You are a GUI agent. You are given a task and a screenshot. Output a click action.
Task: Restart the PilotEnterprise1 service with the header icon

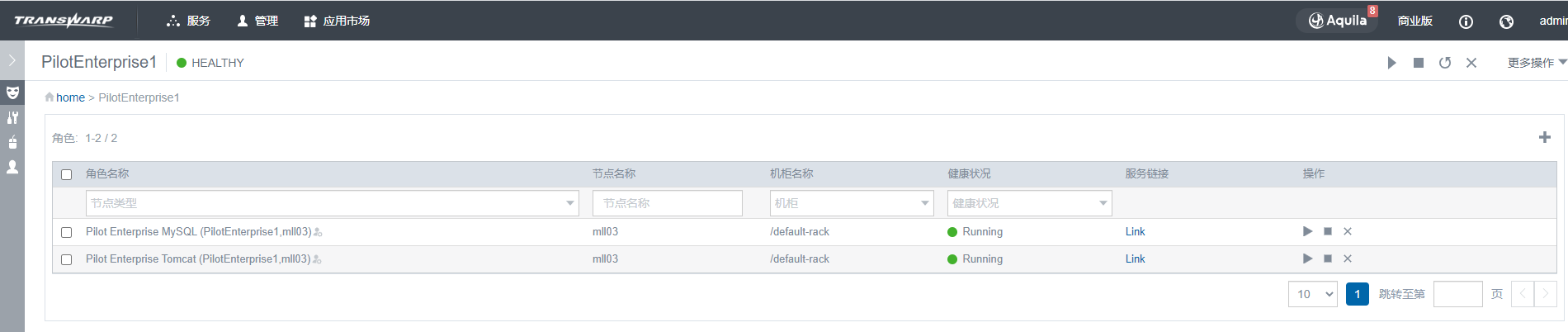(x=1445, y=63)
